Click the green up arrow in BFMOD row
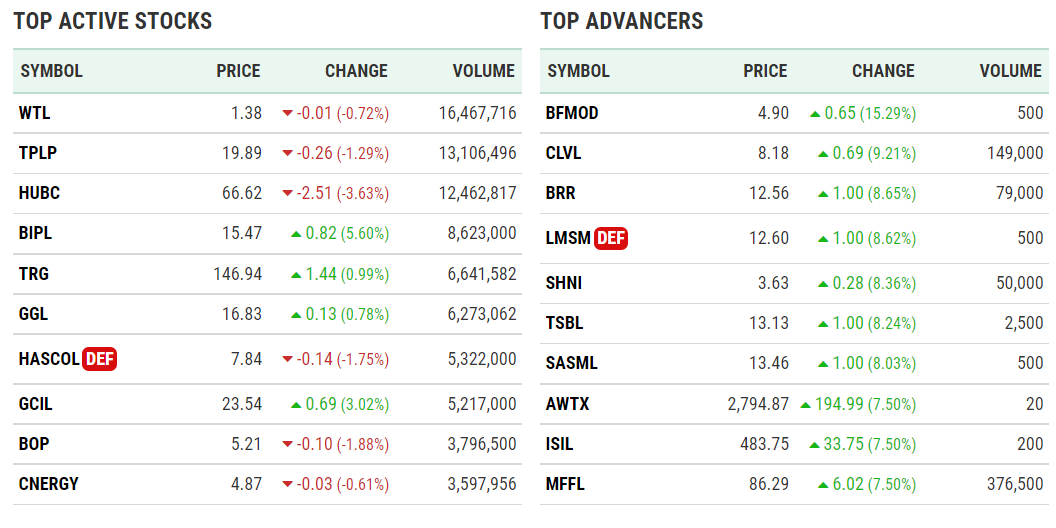Image resolution: width=1056 pixels, height=528 pixels. point(815,114)
